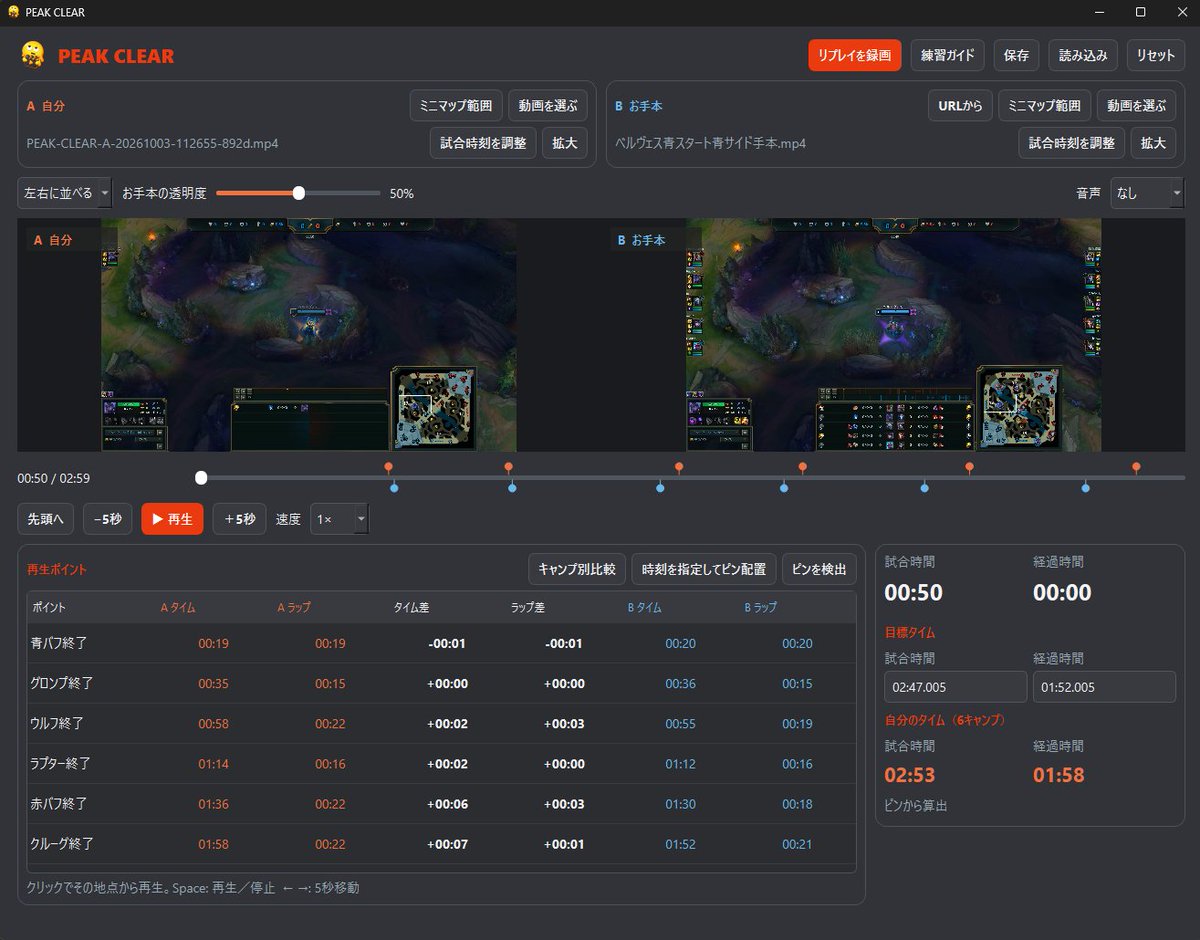This screenshot has width=1200, height=940.
Task: Select the ウルフ終了 row
Action: [441, 723]
